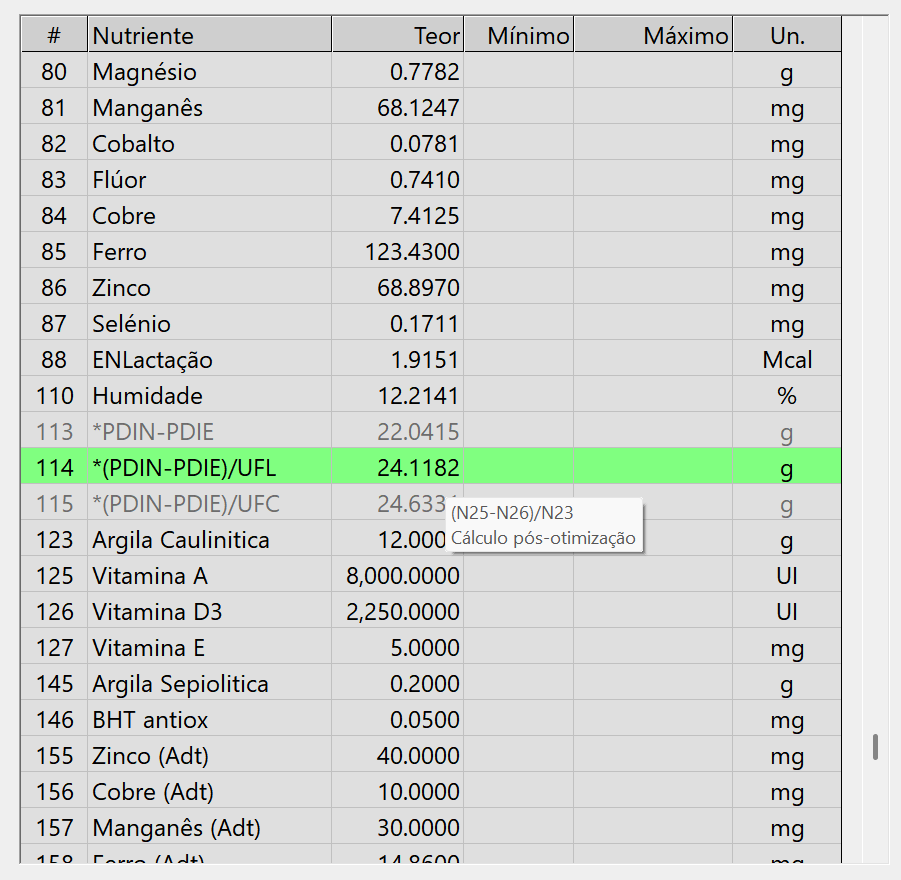Screen dimensions: 901x880
Task: Click the Mínimo column header
Action: point(519,36)
